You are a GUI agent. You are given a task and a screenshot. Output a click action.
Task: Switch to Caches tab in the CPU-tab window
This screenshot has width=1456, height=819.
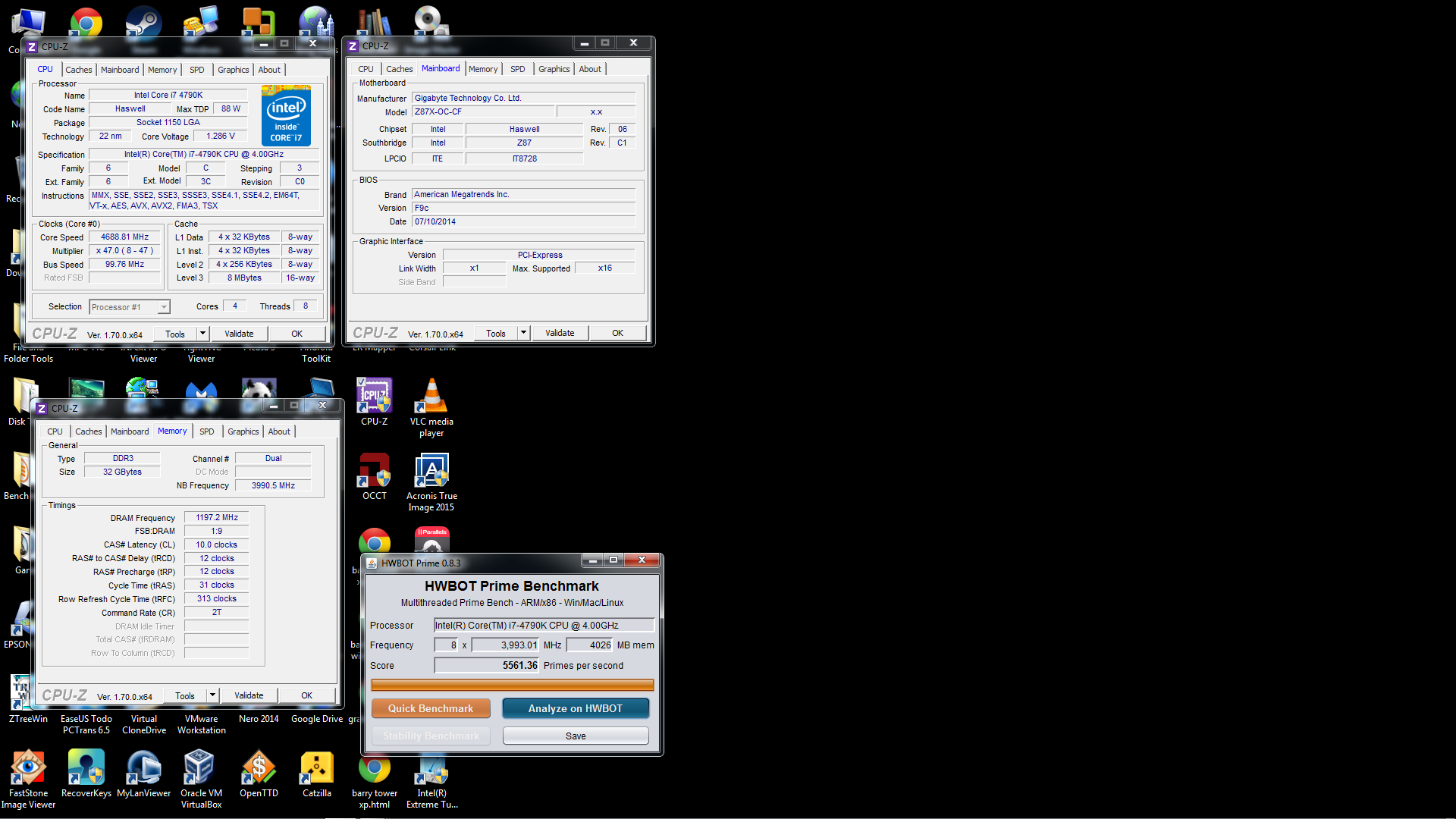79,70
